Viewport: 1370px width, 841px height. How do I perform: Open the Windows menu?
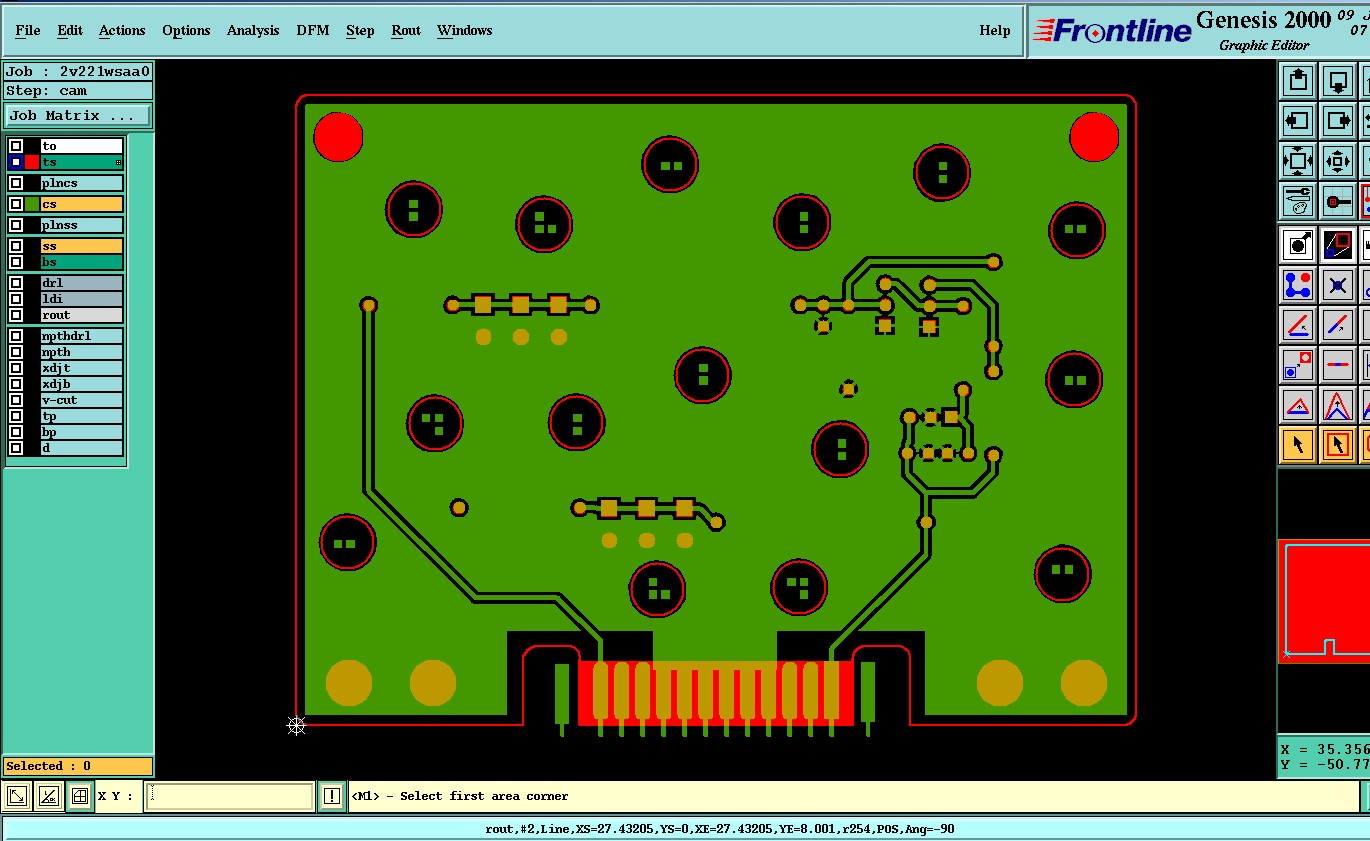point(465,30)
